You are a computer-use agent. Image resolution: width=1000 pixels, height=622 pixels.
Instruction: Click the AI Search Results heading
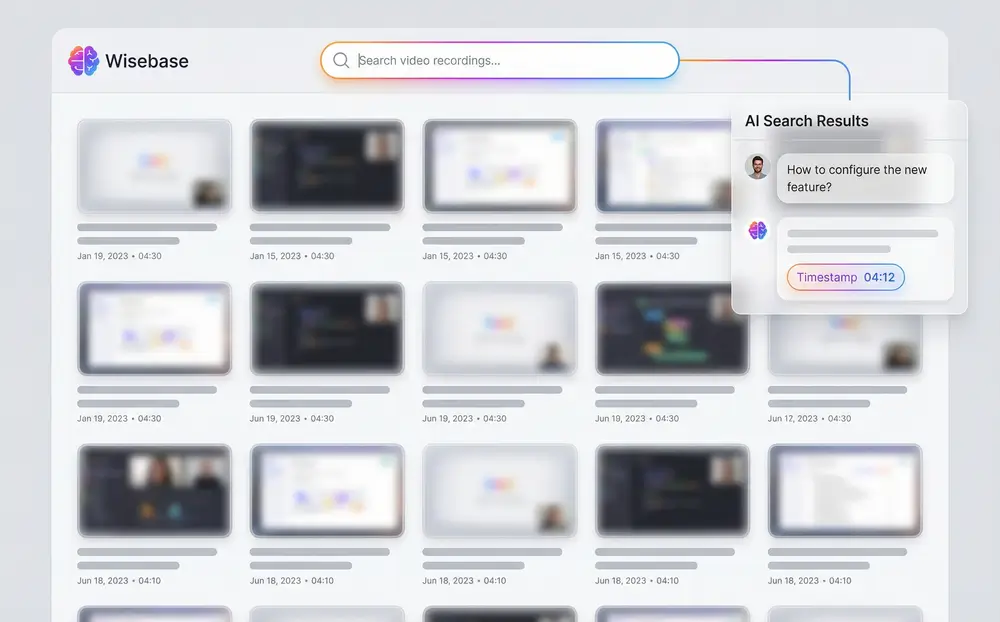pos(807,121)
